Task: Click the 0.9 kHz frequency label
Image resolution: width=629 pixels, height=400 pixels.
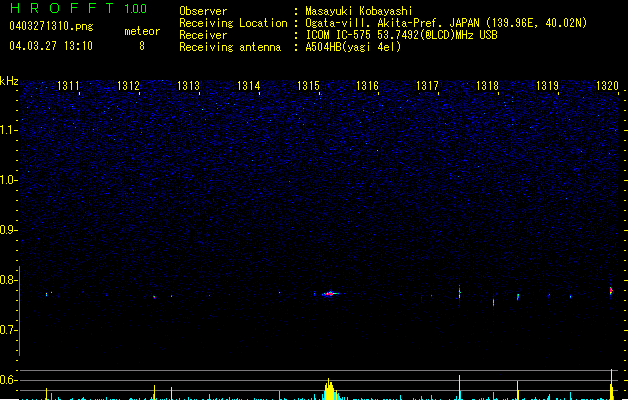Action: (8, 230)
